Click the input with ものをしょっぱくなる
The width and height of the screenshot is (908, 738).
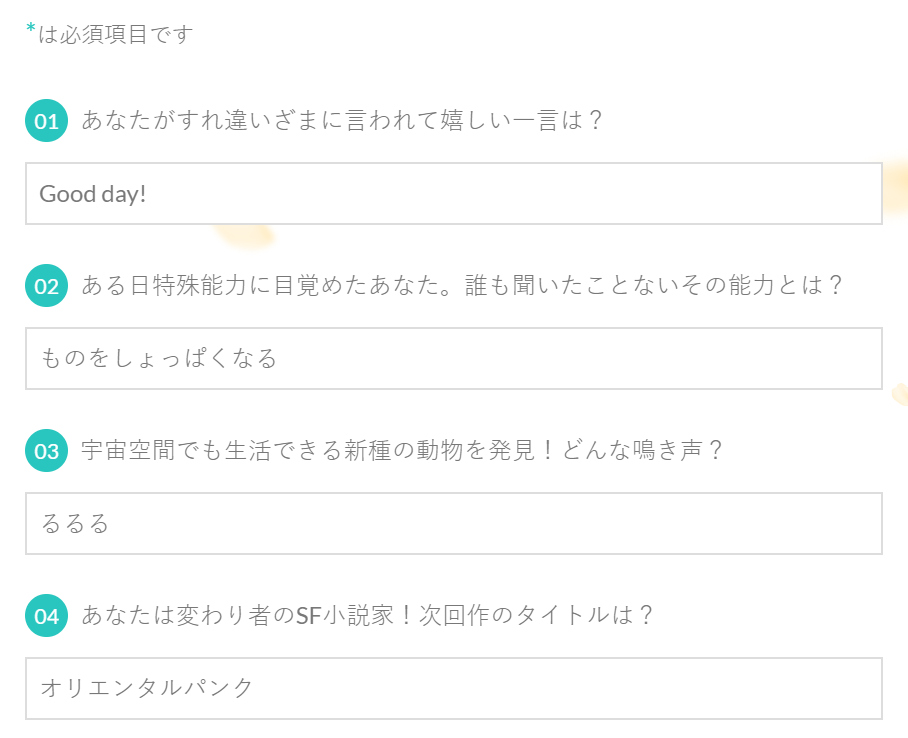click(x=453, y=359)
